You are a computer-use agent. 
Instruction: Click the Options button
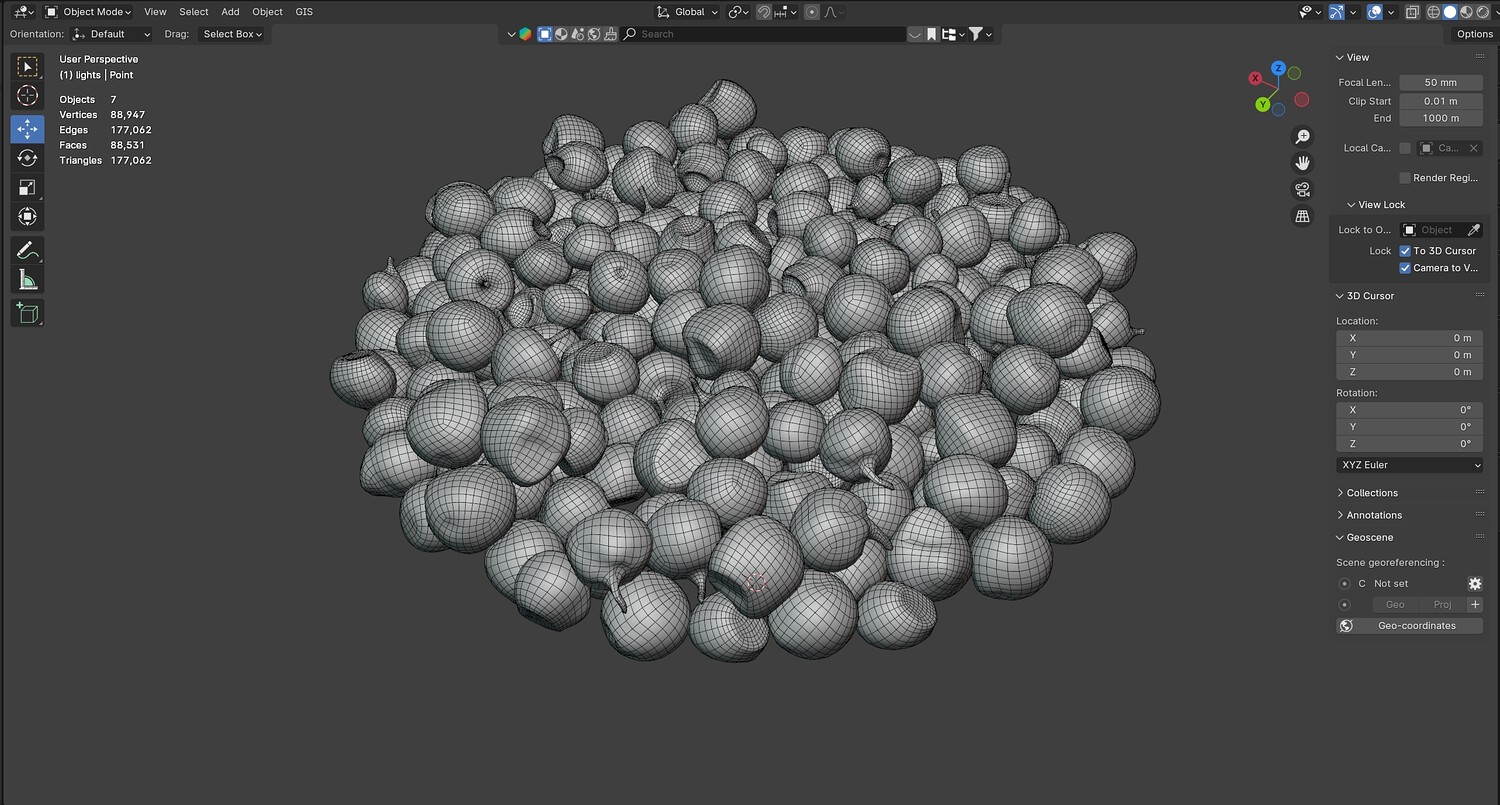1474,34
